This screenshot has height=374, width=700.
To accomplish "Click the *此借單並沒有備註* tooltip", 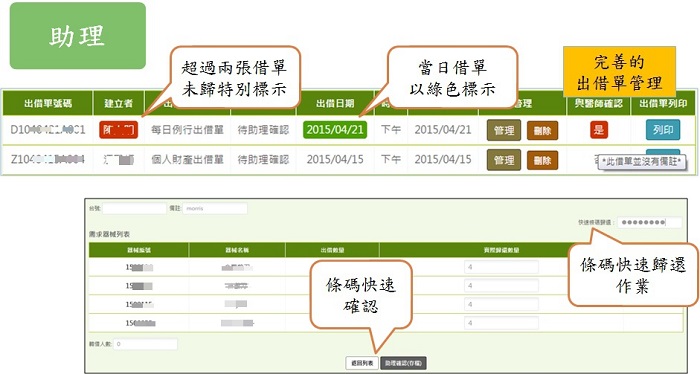I will [642, 162].
